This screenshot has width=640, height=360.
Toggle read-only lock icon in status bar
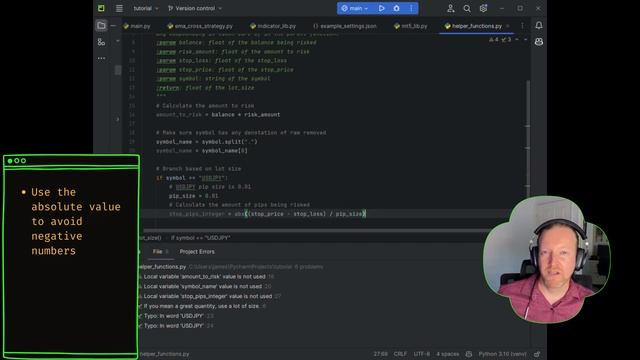point(537,354)
